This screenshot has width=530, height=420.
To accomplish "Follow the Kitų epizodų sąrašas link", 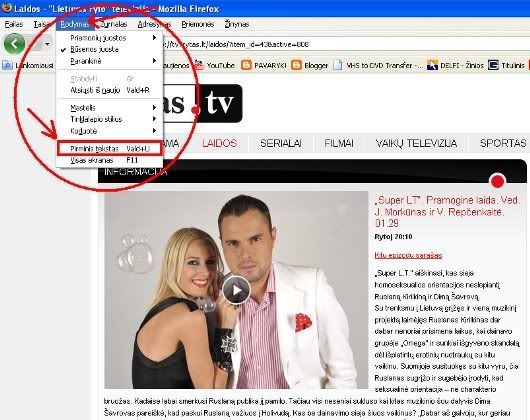I will (x=408, y=255).
